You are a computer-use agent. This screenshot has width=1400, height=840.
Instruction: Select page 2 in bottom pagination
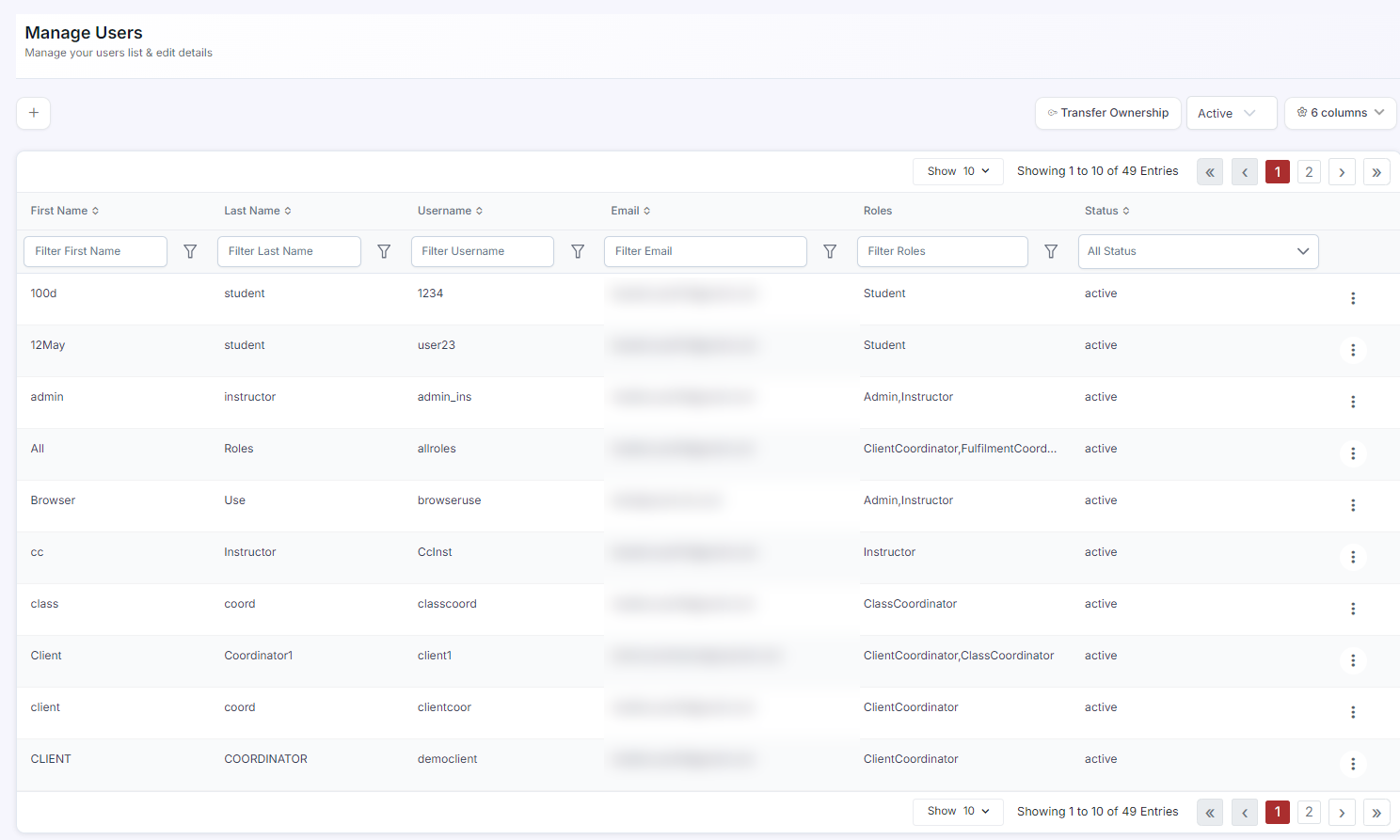(1309, 813)
